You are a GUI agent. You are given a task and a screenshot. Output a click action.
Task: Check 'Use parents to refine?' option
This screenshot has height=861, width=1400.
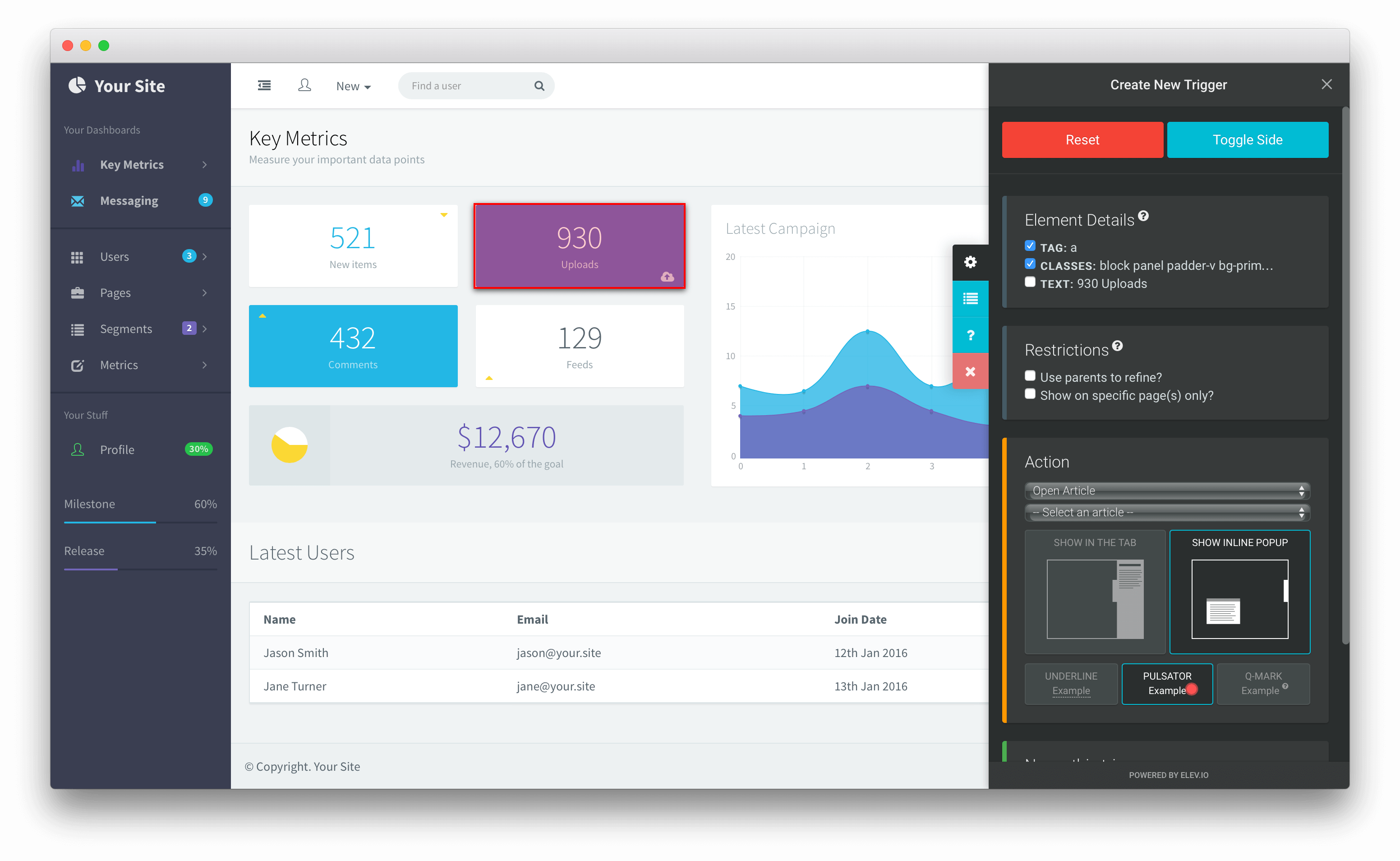1030,376
